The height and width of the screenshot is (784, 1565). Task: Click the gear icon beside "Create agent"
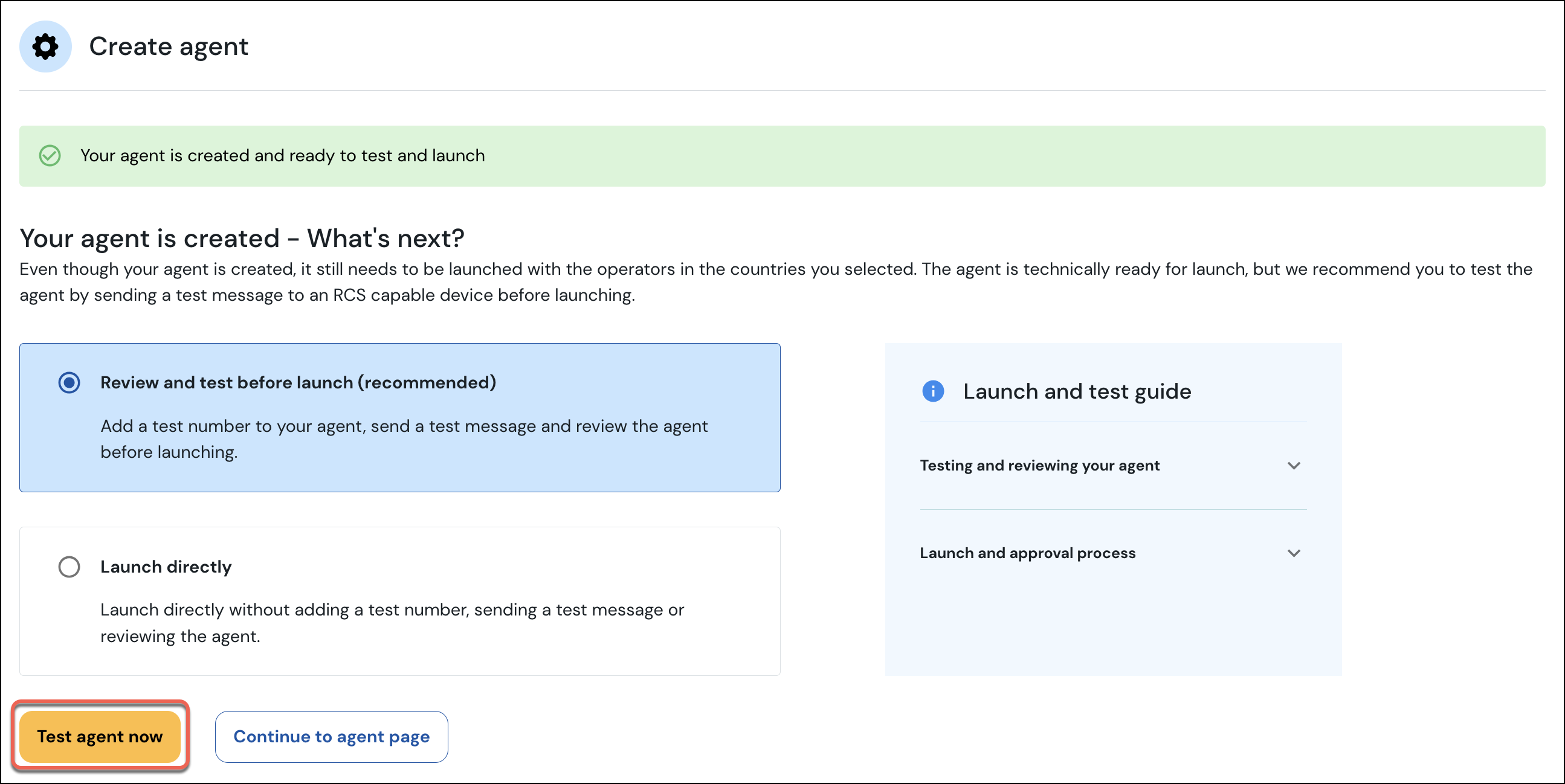45,46
